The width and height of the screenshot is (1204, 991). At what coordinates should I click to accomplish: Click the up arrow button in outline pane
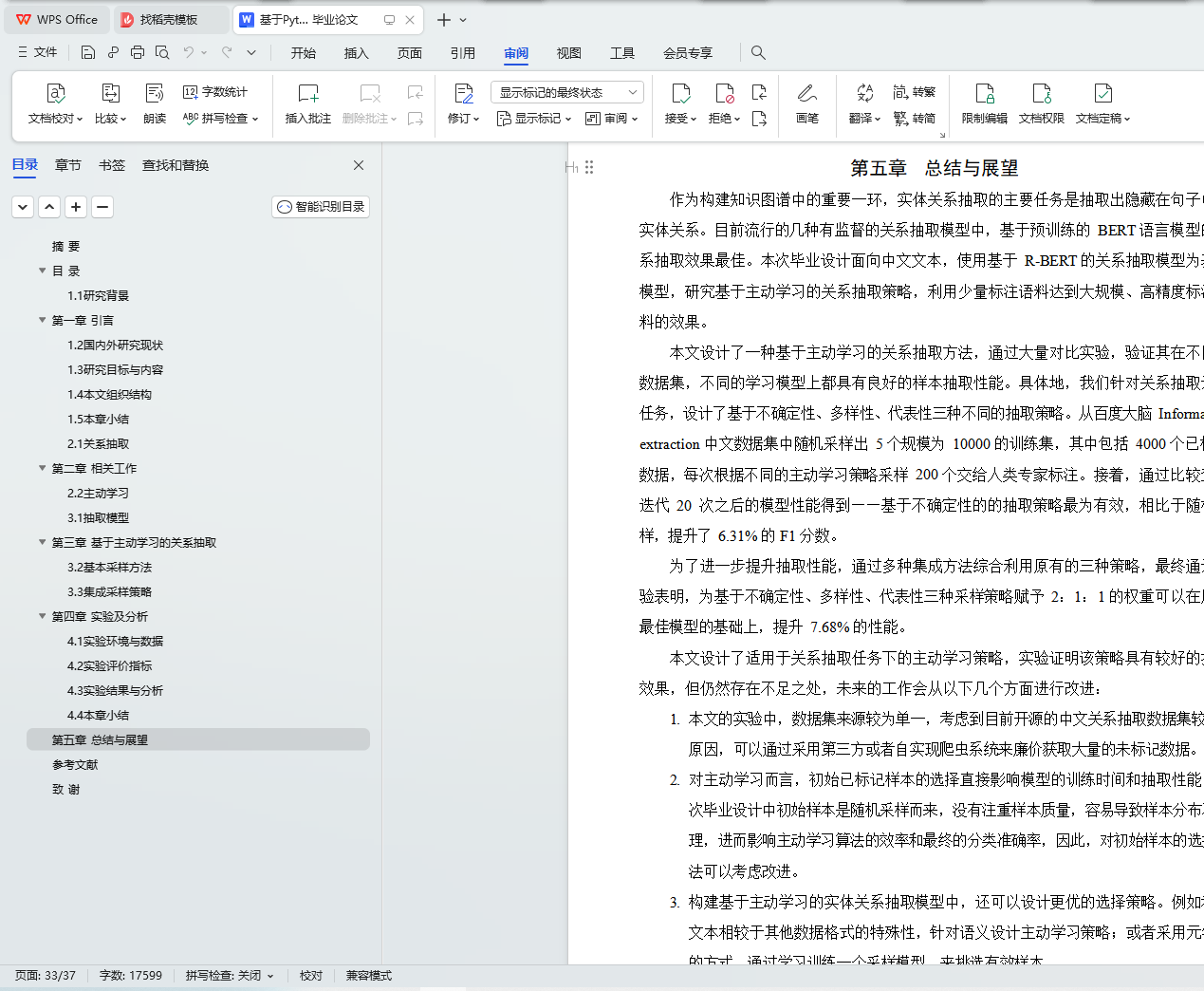click(49, 206)
